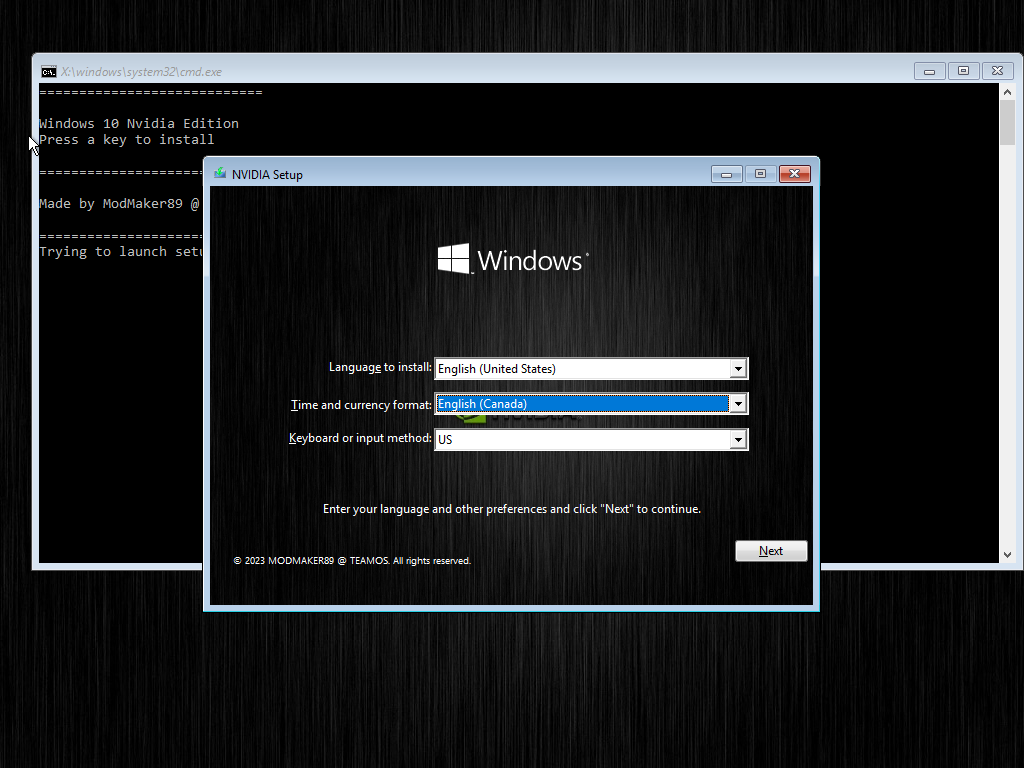Click the cmd.exe window system icon
Viewport: 1024px width, 768px height.
48,71
